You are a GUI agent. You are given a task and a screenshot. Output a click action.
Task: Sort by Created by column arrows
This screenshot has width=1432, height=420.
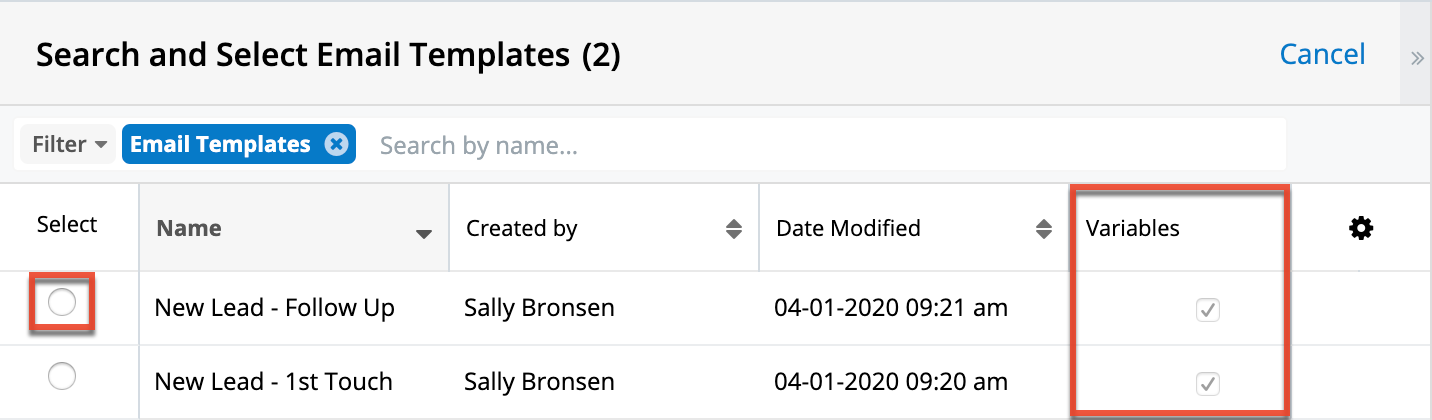734,229
